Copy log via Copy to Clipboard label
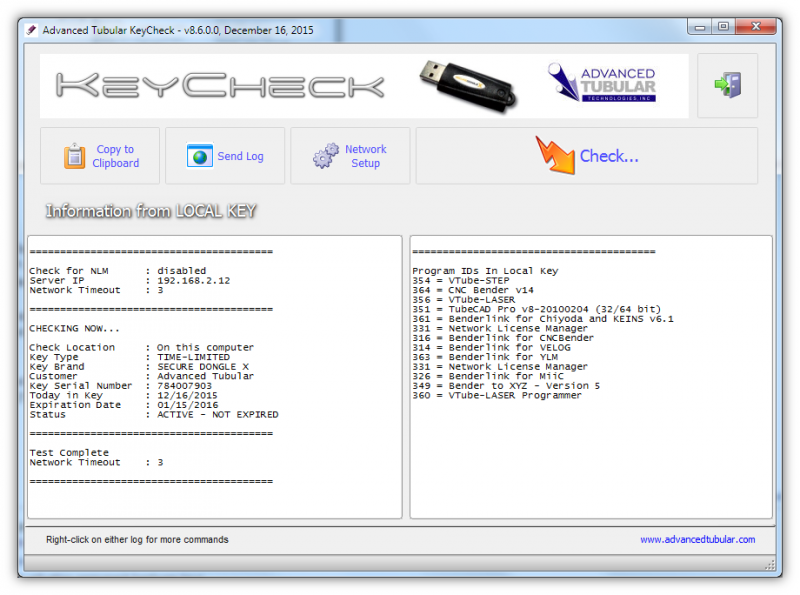This screenshot has width=800, height=595. pyautogui.click(x=116, y=156)
